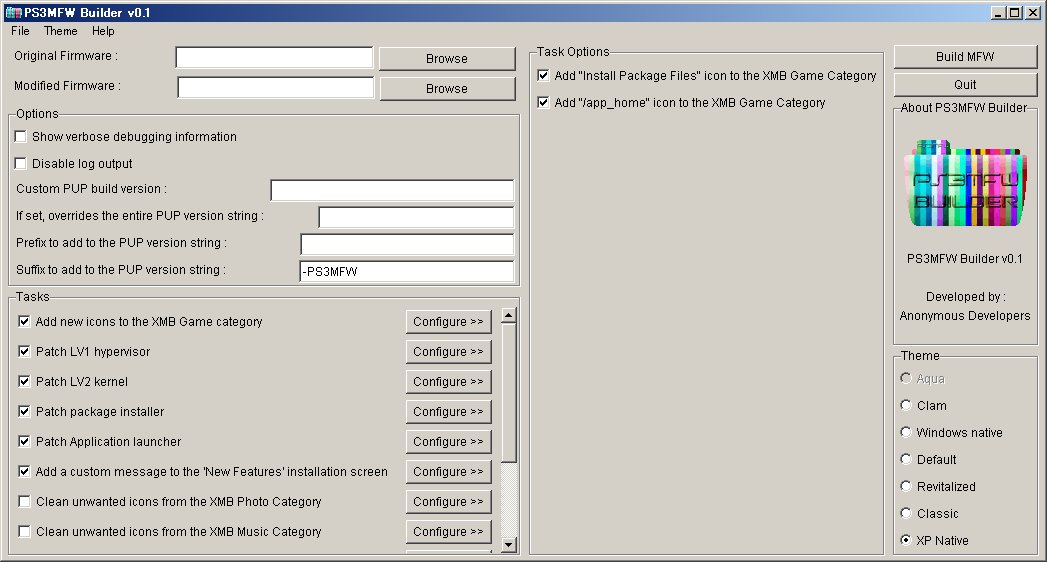Screen dimensions: 1047x562
Task: Configure the custom New Features message task
Action: coord(448,472)
